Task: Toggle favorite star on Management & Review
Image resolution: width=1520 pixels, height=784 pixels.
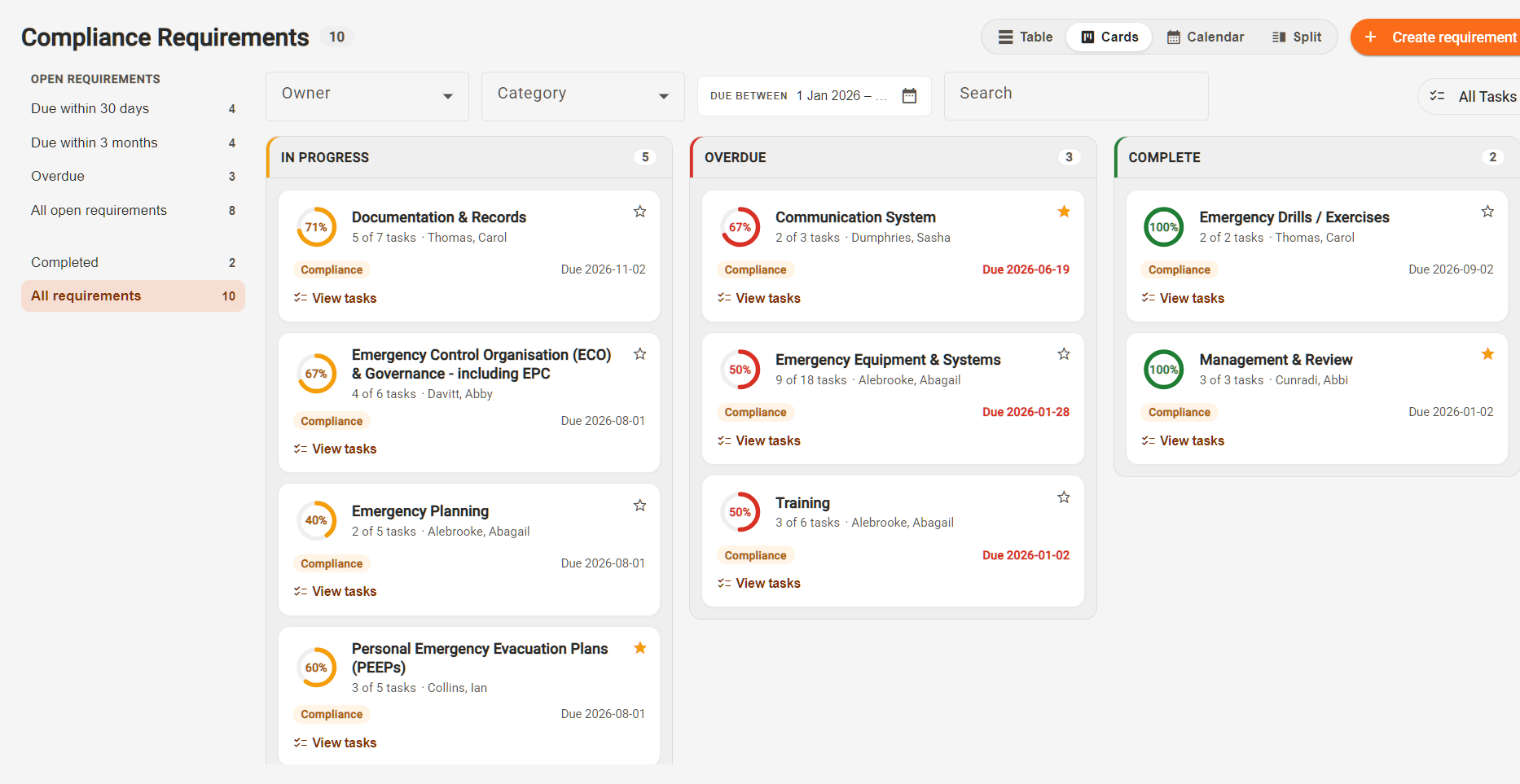Action: (x=1487, y=354)
